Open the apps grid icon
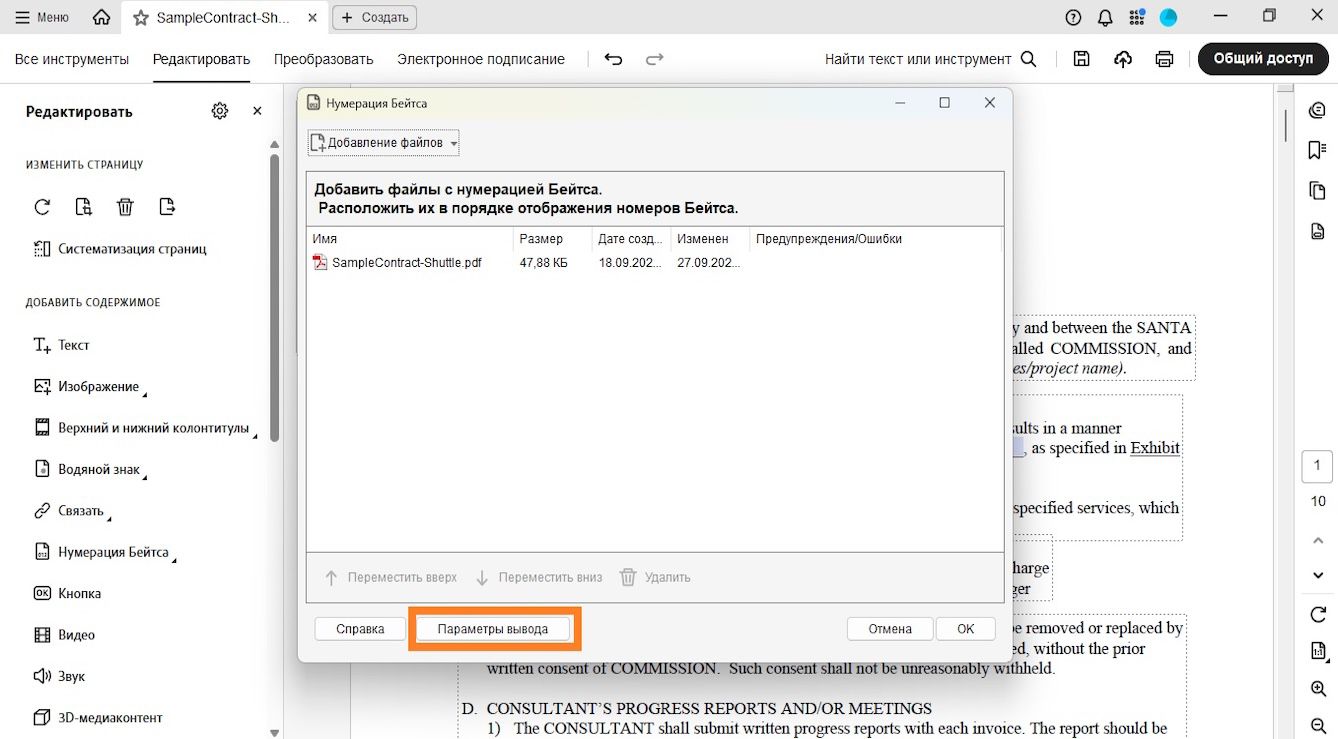Screen dimensions: 1338x739 1136,17
